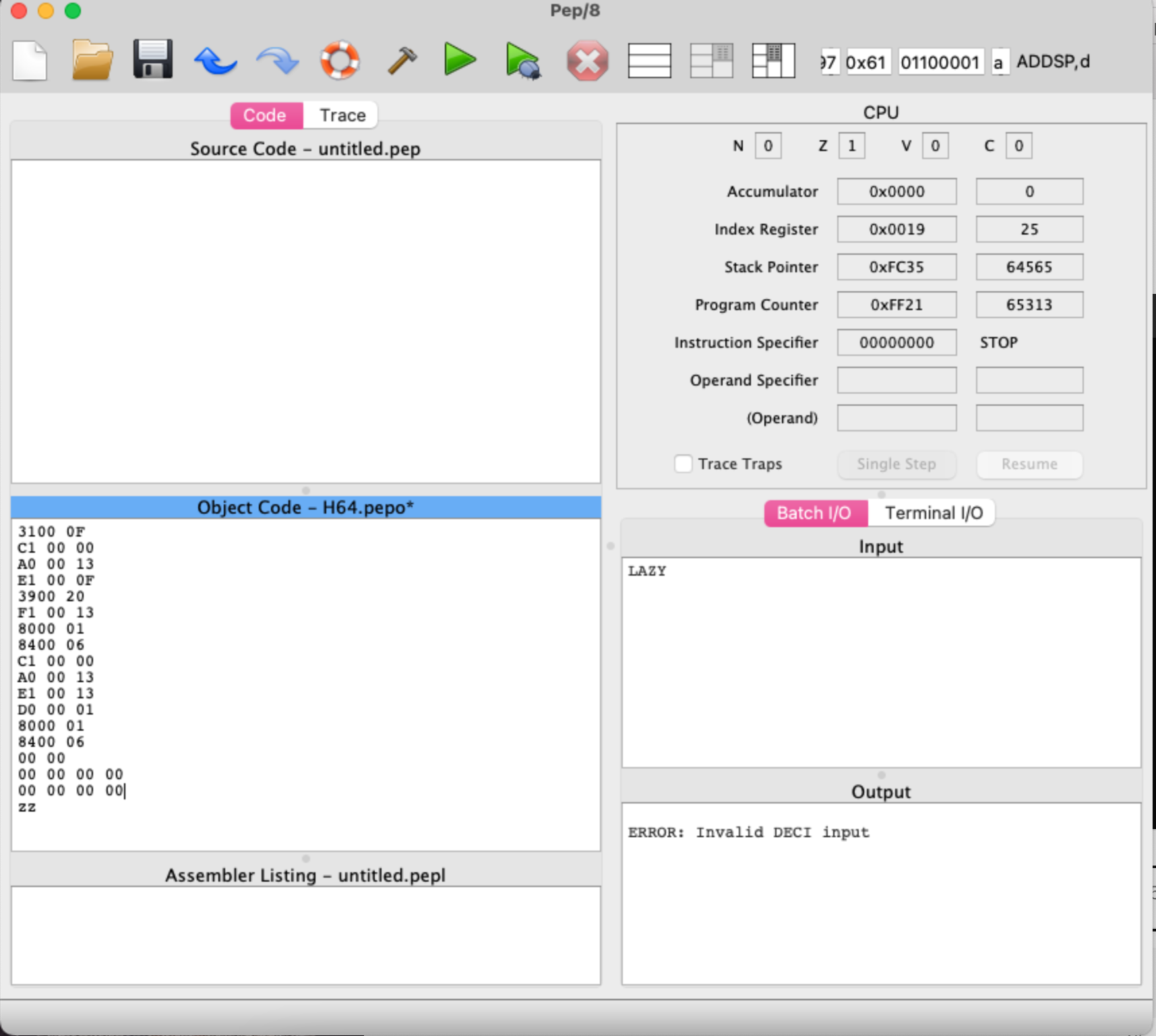The width and height of the screenshot is (1156, 1036).
Task: Open an existing Pep/8 file
Action: (x=91, y=61)
